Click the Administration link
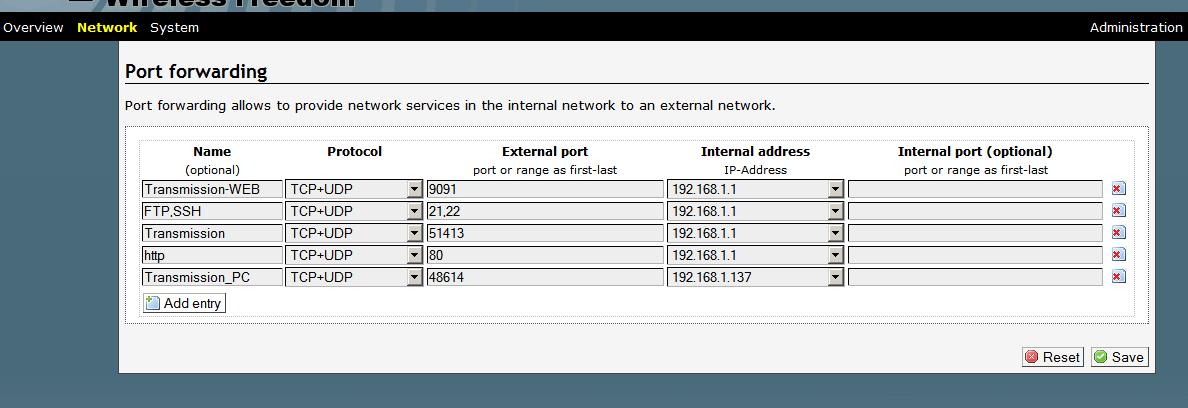The height and width of the screenshot is (408, 1188). coord(1136,28)
